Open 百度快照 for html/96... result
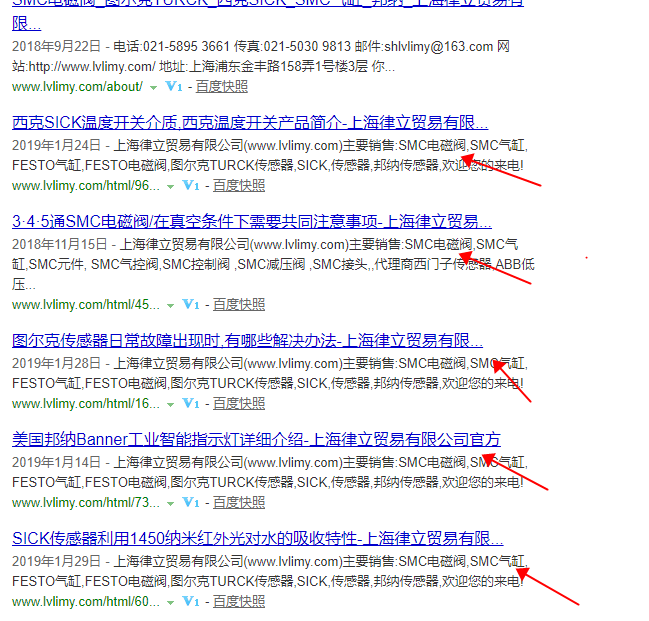This screenshot has width=649, height=621. click(x=239, y=186)
